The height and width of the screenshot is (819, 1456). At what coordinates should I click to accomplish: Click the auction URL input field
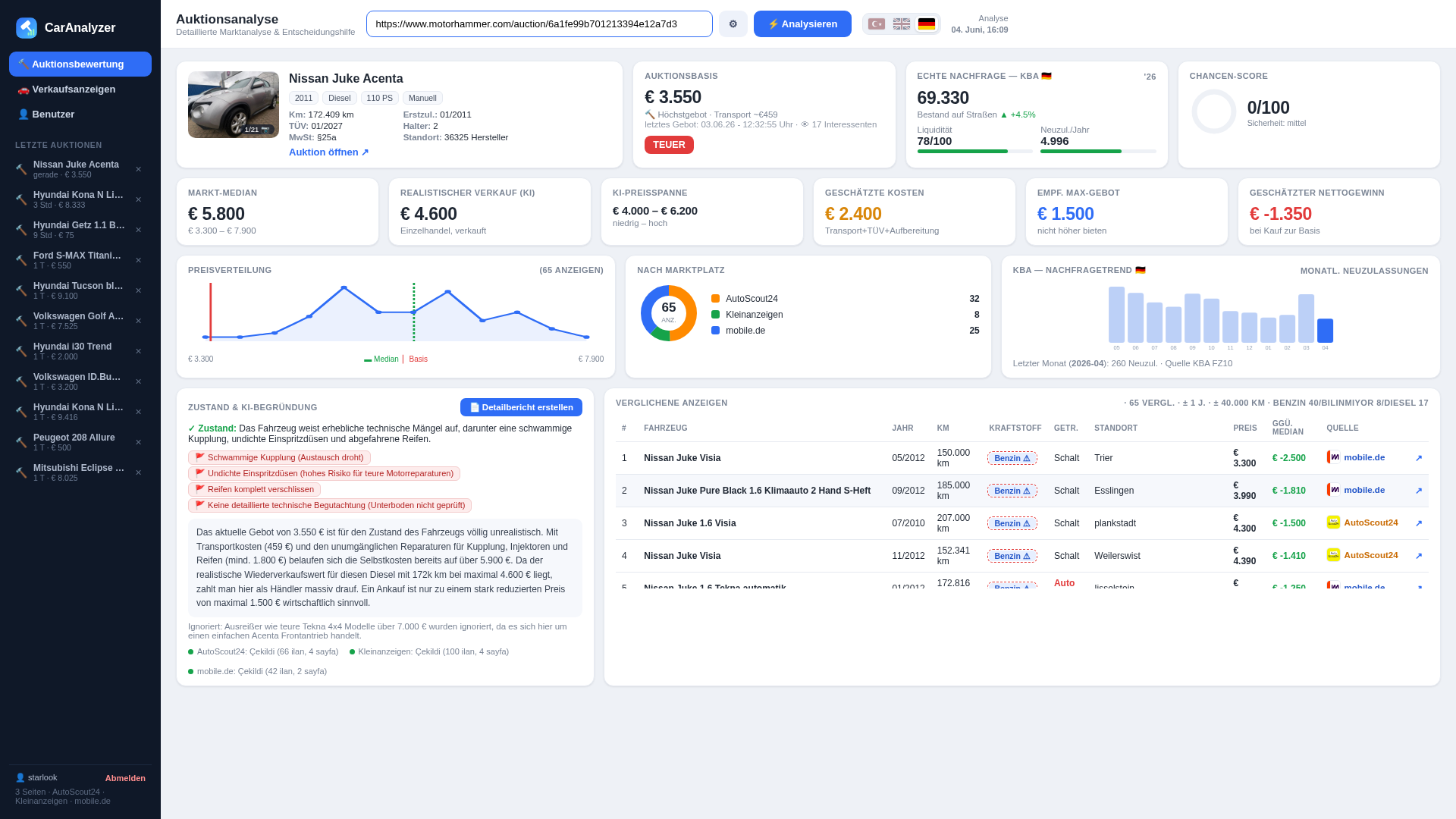point(539,24)
